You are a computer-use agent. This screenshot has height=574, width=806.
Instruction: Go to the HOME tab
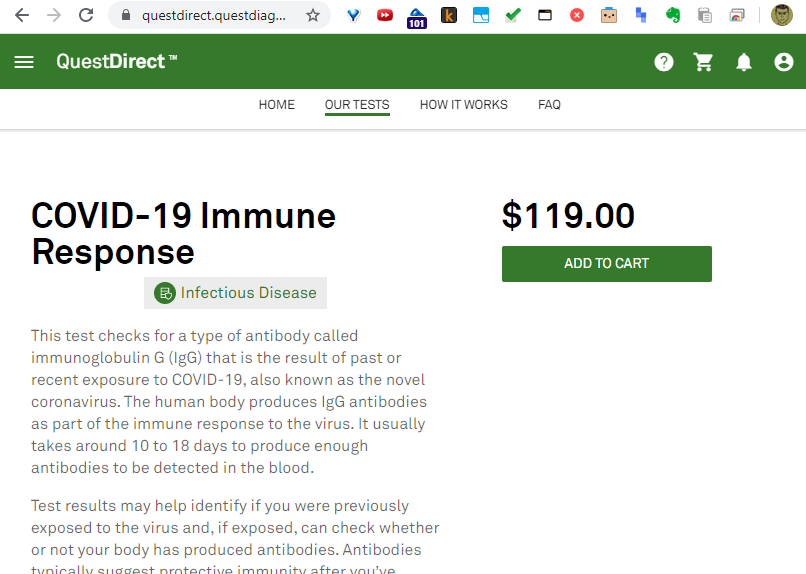coord(277,104)
